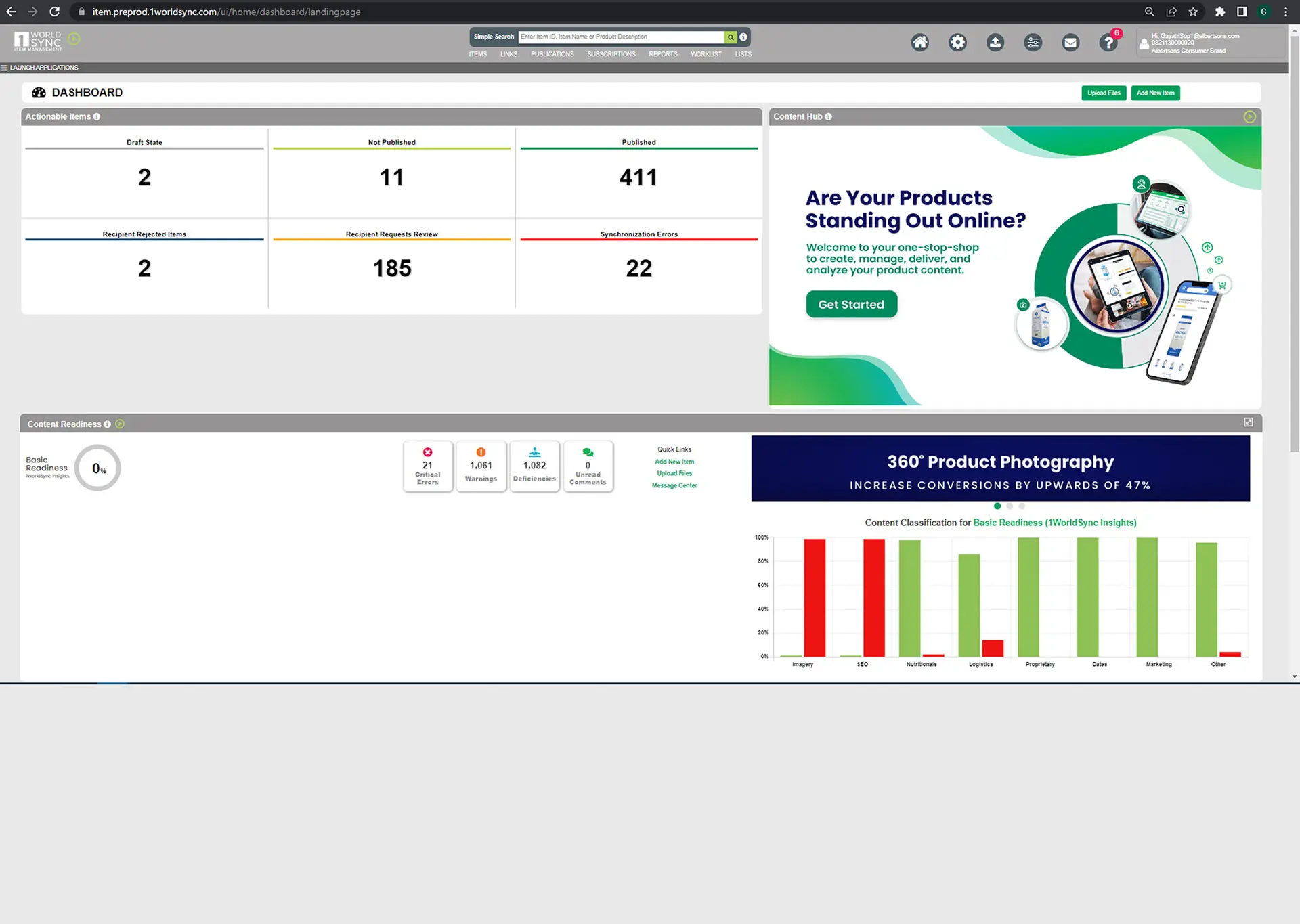Viewport: 1300px width, 924px height.
Task: Open Help via the question mark badge icon
Action: [1108, 43]
